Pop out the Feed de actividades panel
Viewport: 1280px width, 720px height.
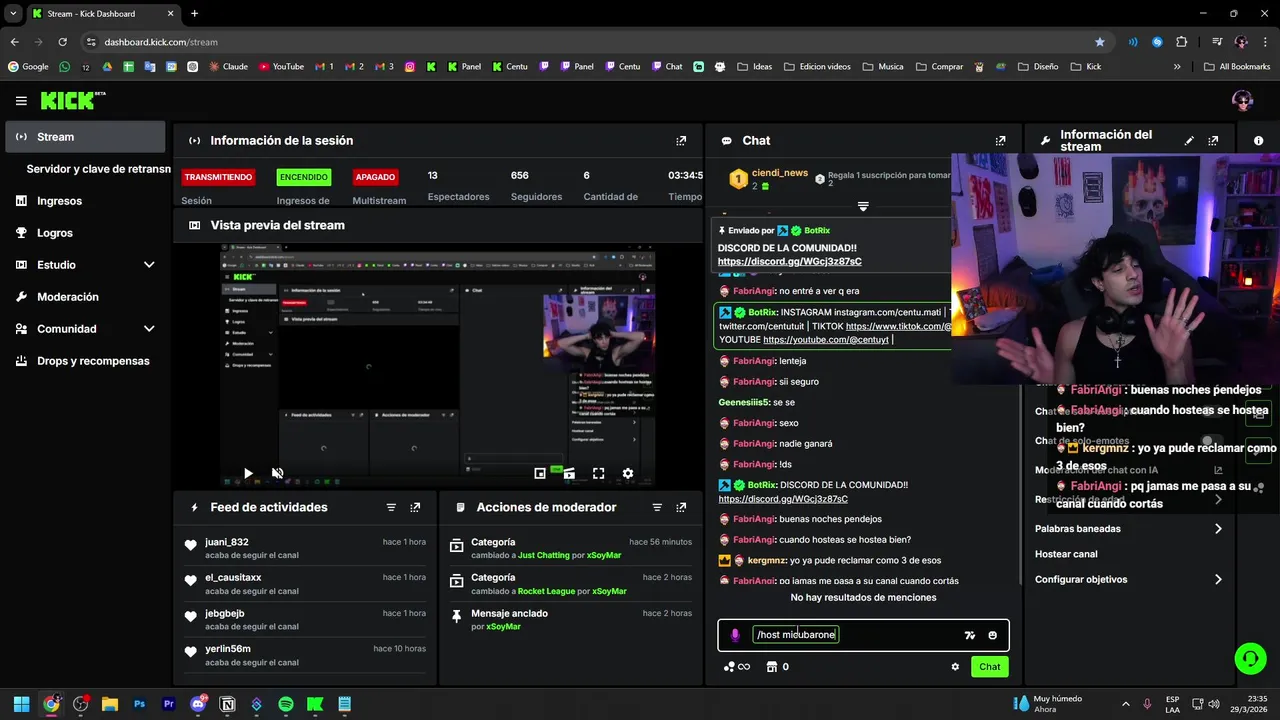415,507
